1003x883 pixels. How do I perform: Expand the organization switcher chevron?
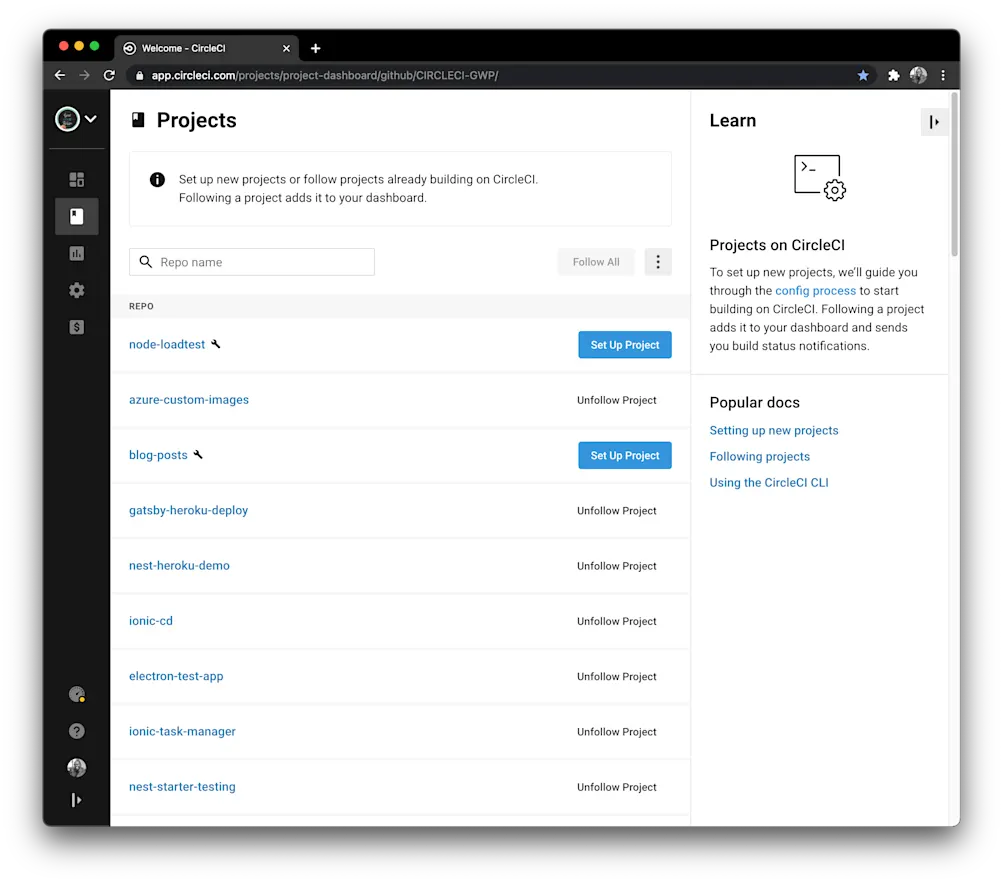pyautogui.click(x=91, y=119)
